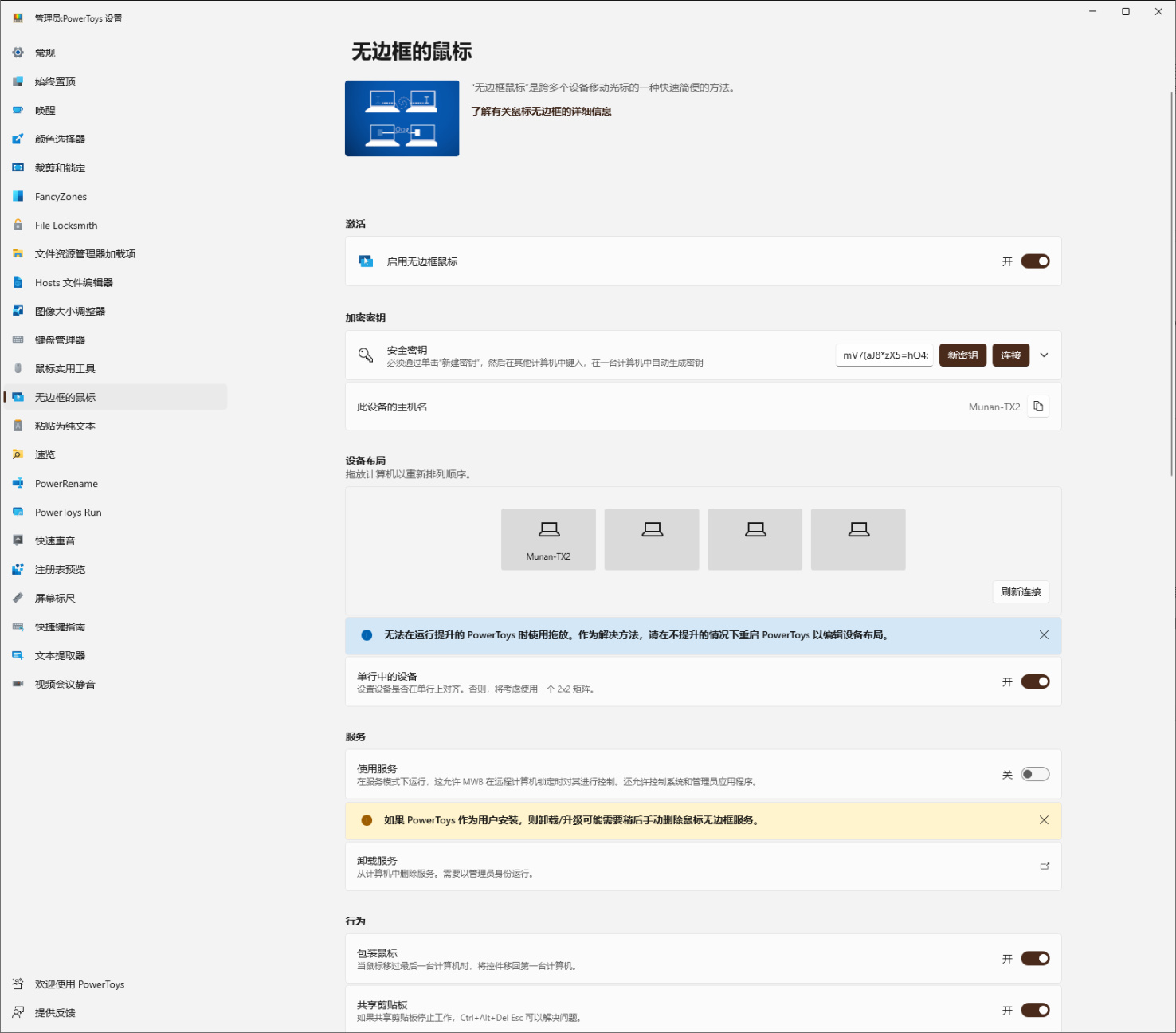Click the 唤醒 coffee cup icon
The width and height of the screenshot is (1176, 1033).
(18, 110)
